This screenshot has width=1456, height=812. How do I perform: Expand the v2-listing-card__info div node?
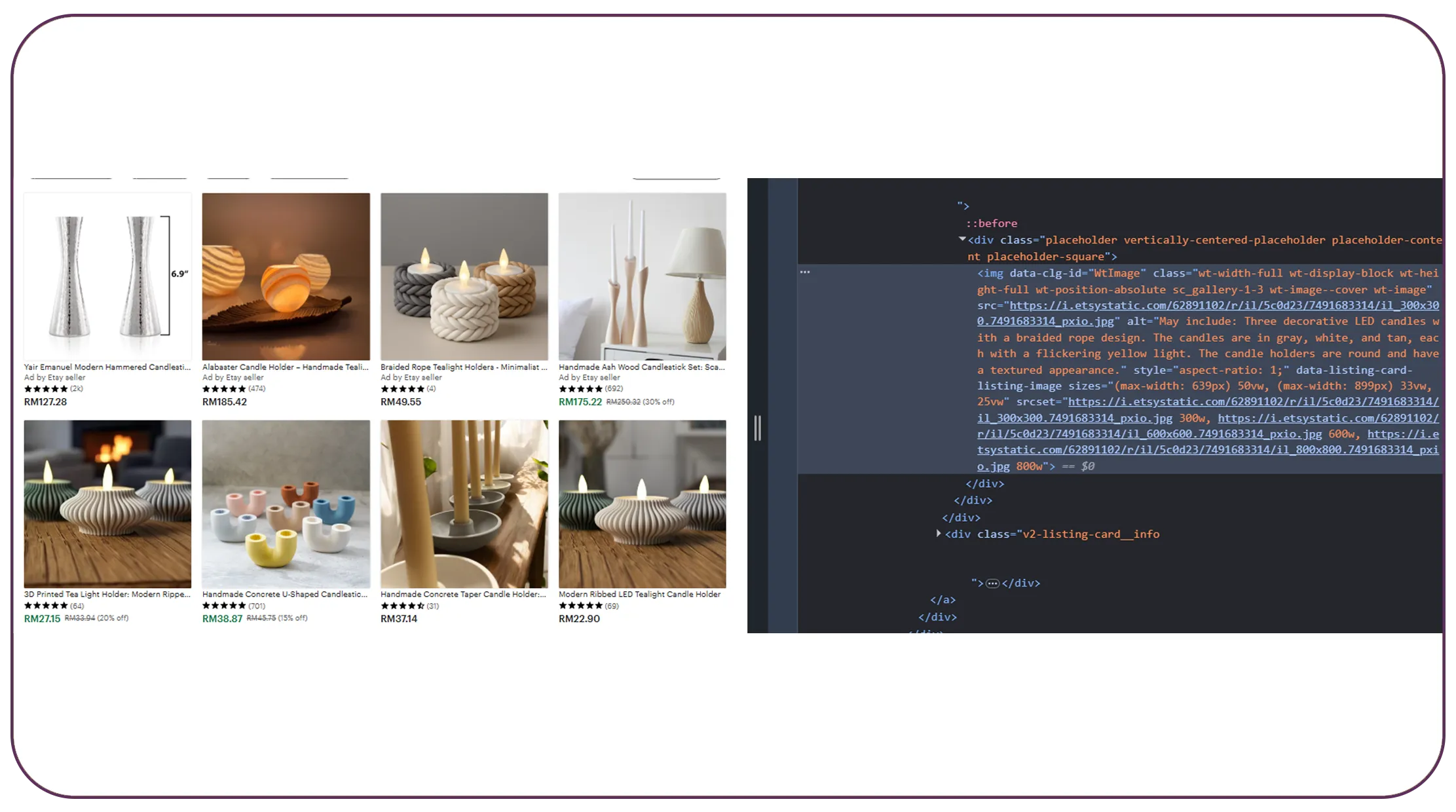pyautogui.click(x=939, y=534)
